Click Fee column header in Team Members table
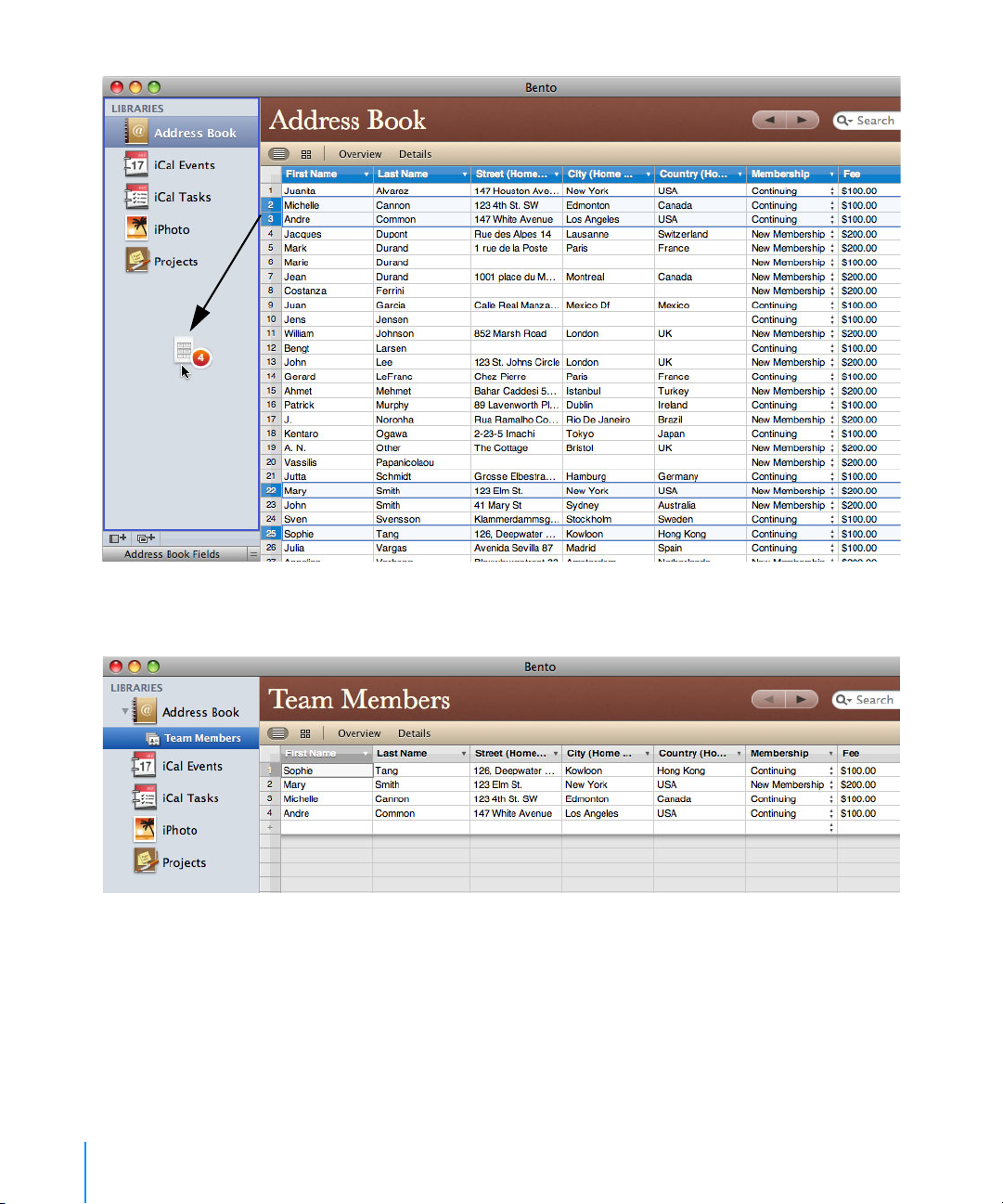 coord(868,754)
